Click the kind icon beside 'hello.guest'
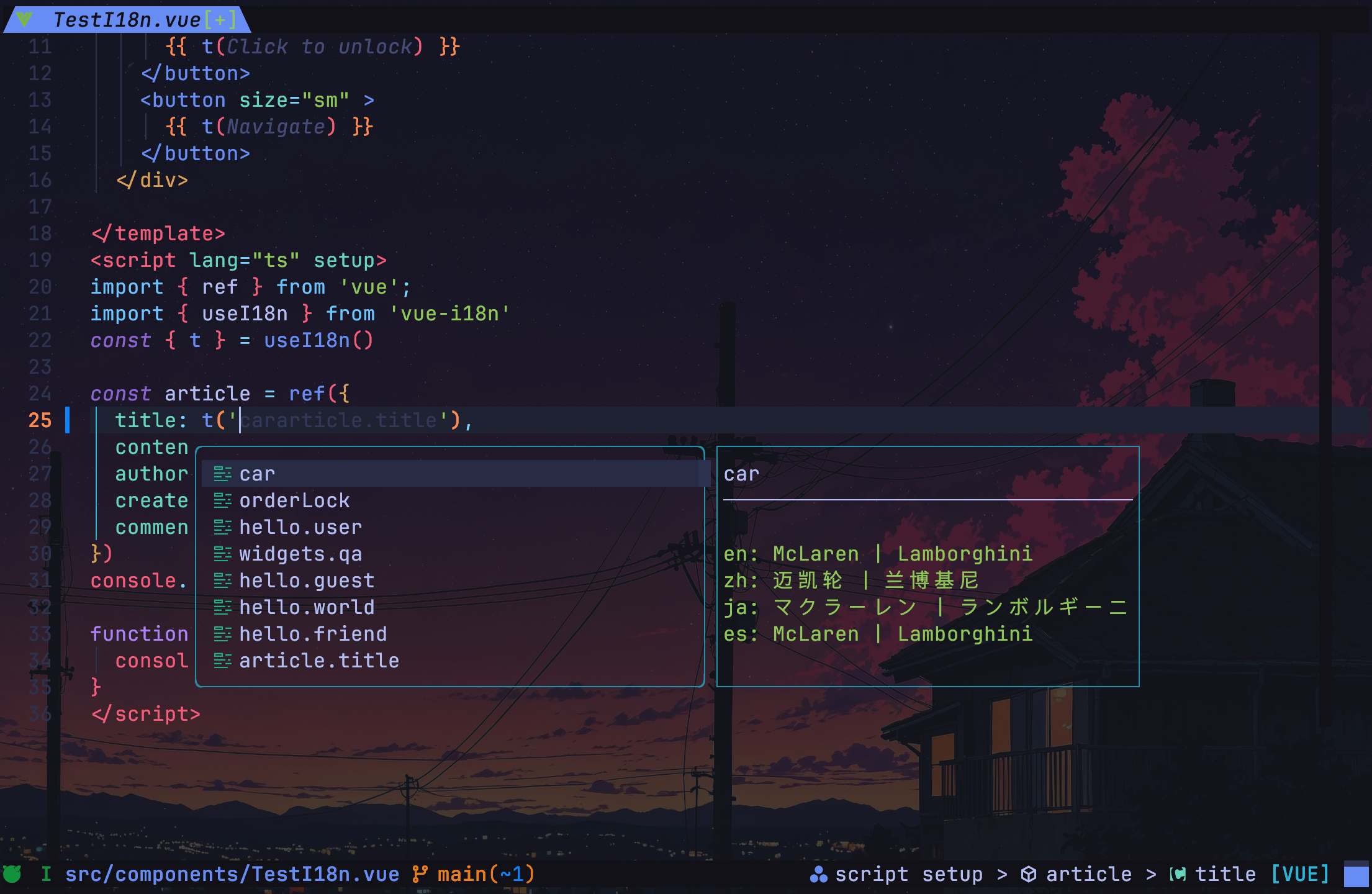 click(222, 580)
